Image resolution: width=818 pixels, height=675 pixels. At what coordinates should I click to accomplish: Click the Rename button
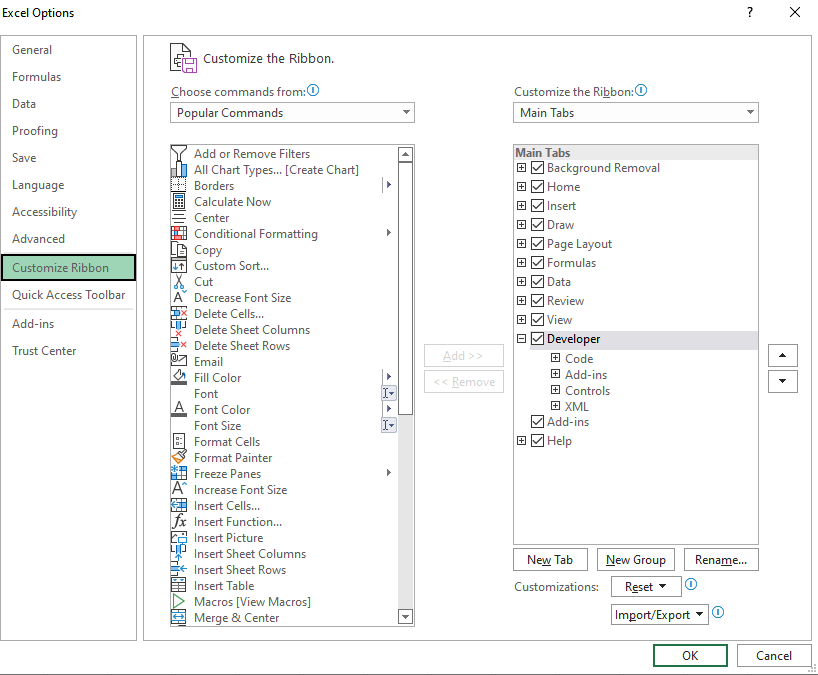point(721,560)
